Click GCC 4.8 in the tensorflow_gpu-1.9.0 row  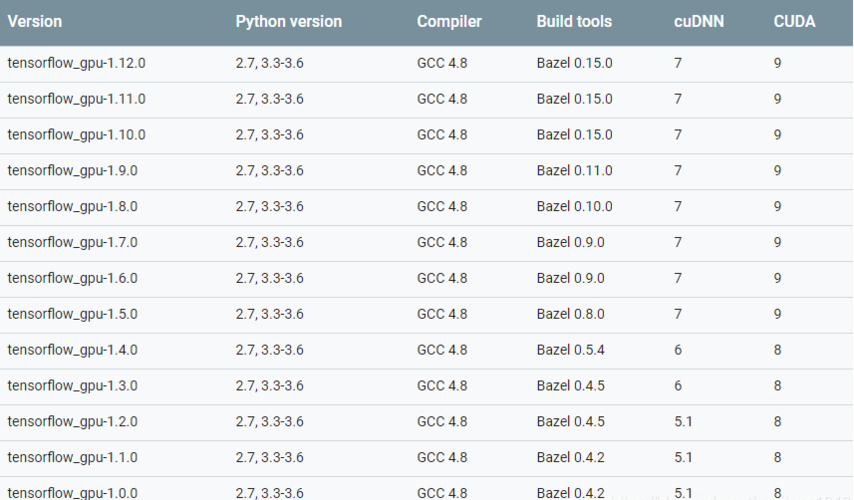442,171
